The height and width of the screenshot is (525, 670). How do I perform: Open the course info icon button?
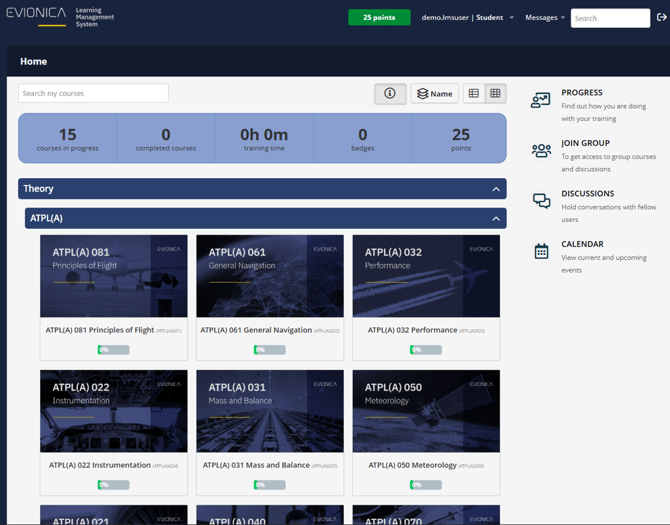coord(390,94)
